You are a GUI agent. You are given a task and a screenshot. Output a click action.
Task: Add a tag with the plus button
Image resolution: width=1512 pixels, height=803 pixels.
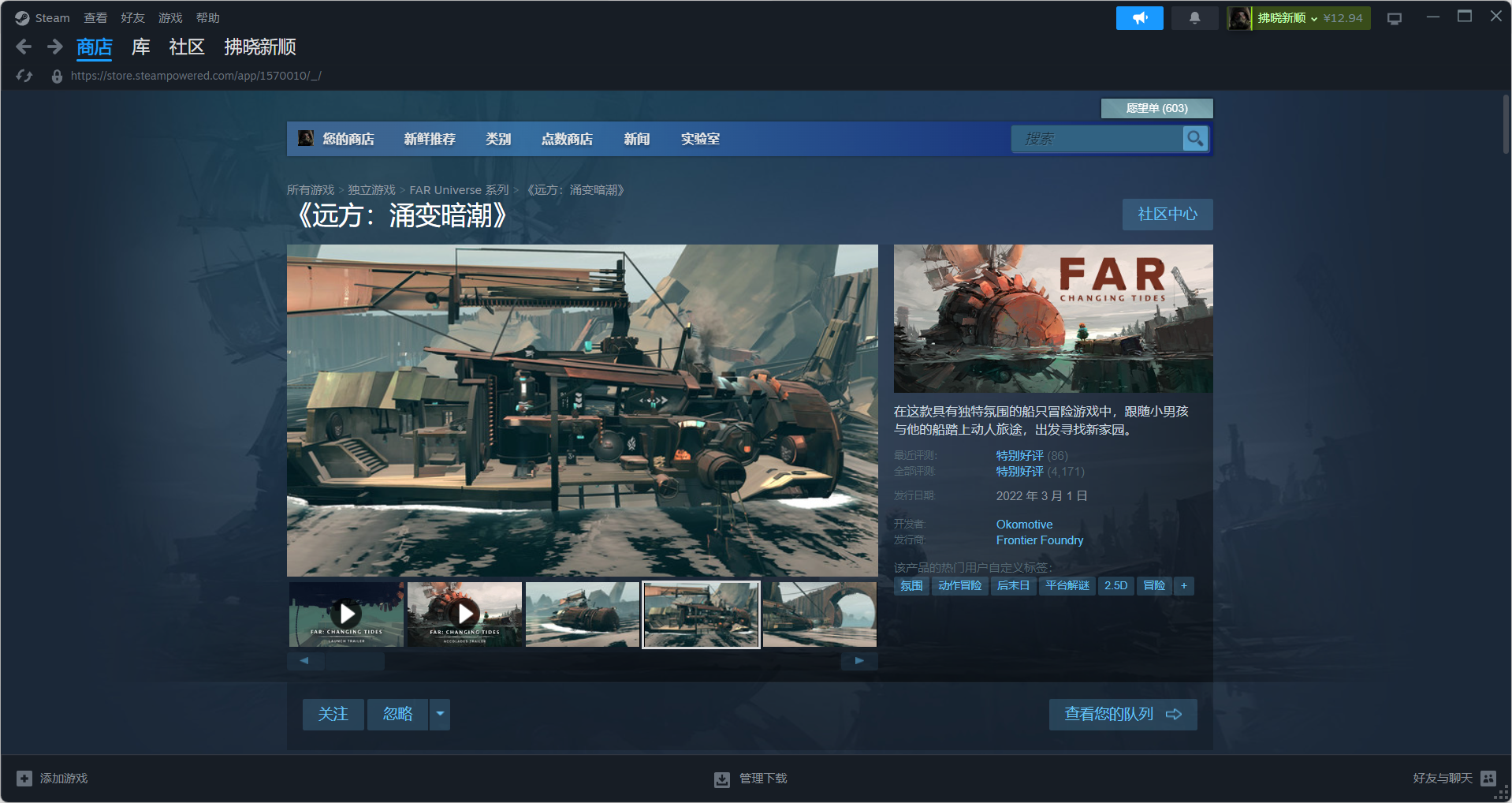[1183, 586]
